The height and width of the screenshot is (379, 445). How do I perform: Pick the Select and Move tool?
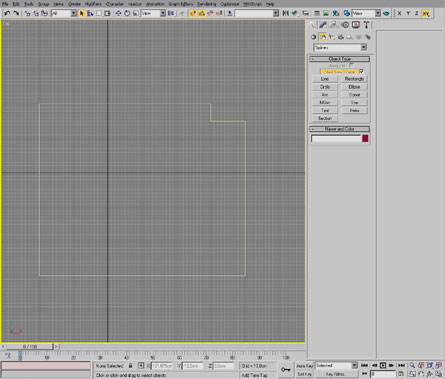click(x=118, y=13)
